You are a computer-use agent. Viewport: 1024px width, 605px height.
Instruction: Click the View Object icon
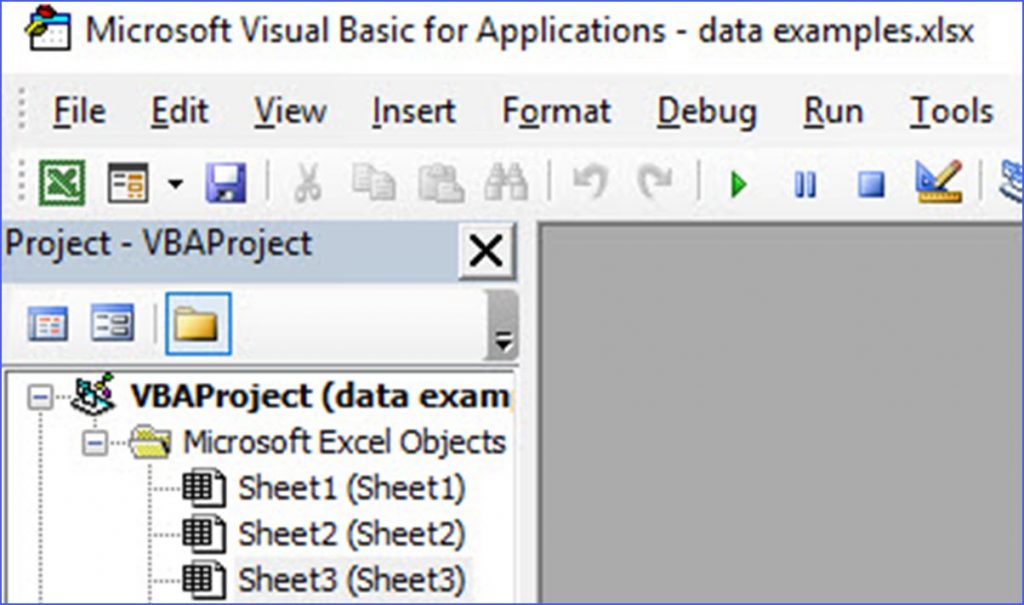[x=112, y=324]
